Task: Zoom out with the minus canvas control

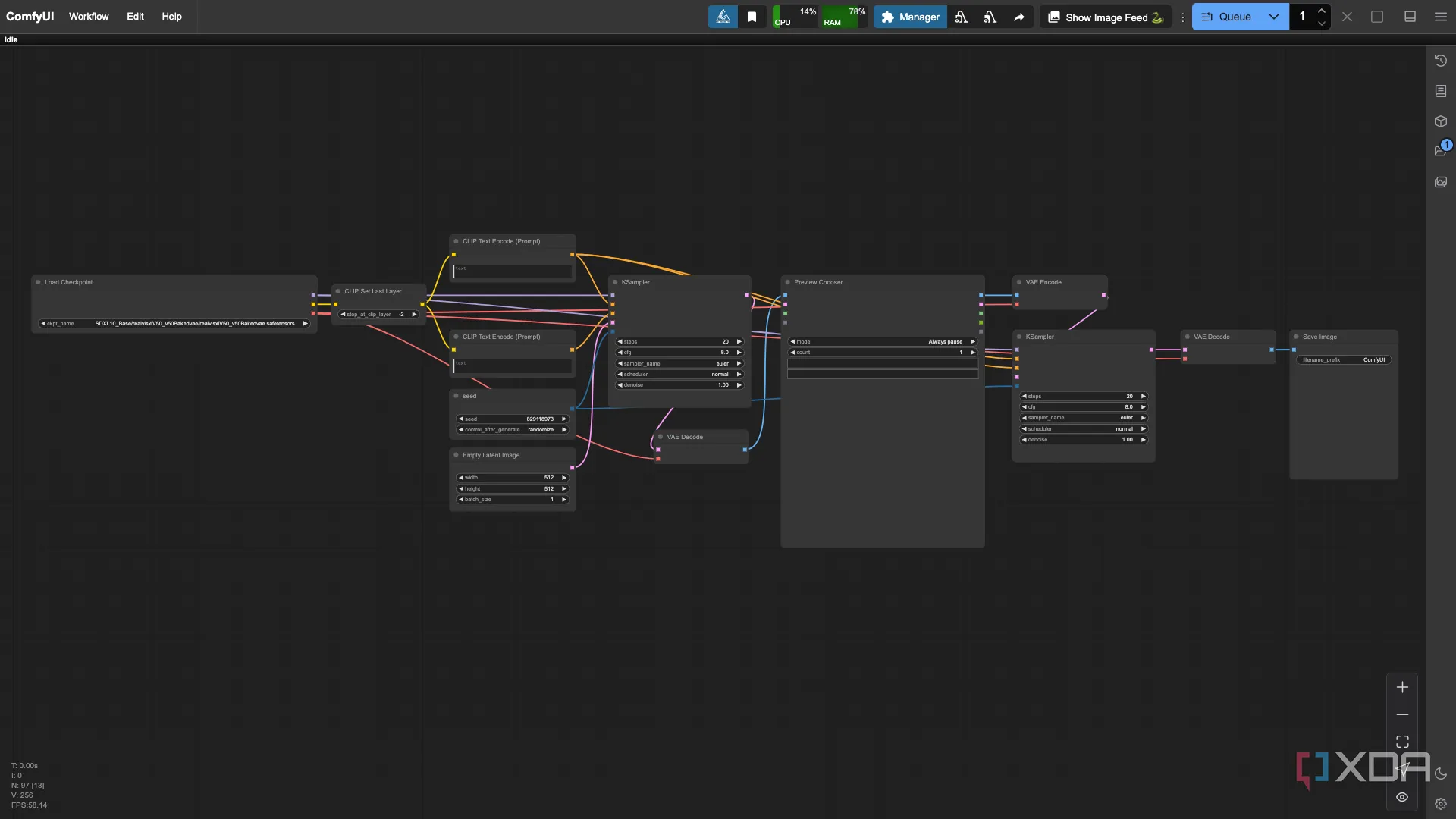Action: pos(1402,714)
